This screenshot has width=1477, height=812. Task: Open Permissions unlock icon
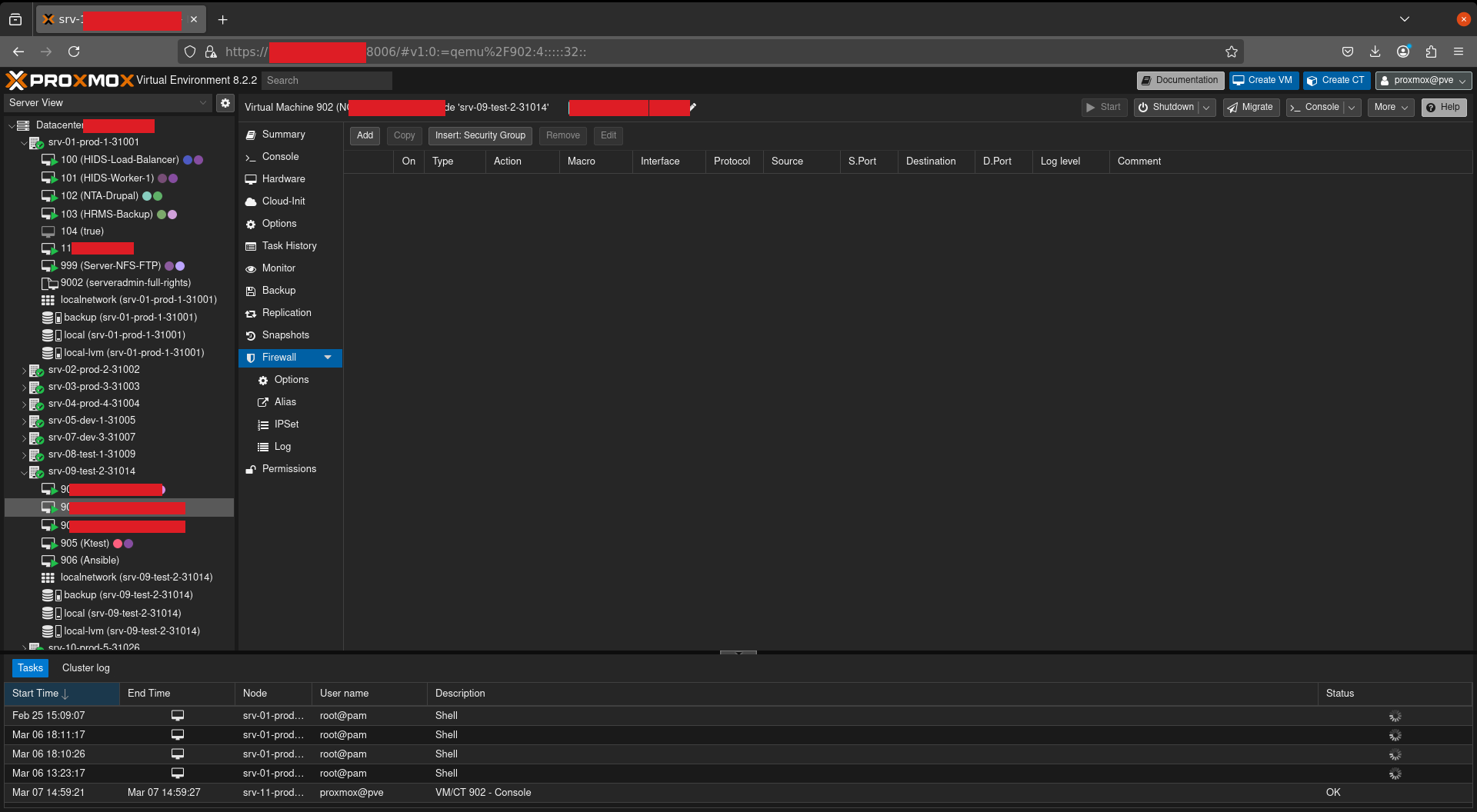251,469
